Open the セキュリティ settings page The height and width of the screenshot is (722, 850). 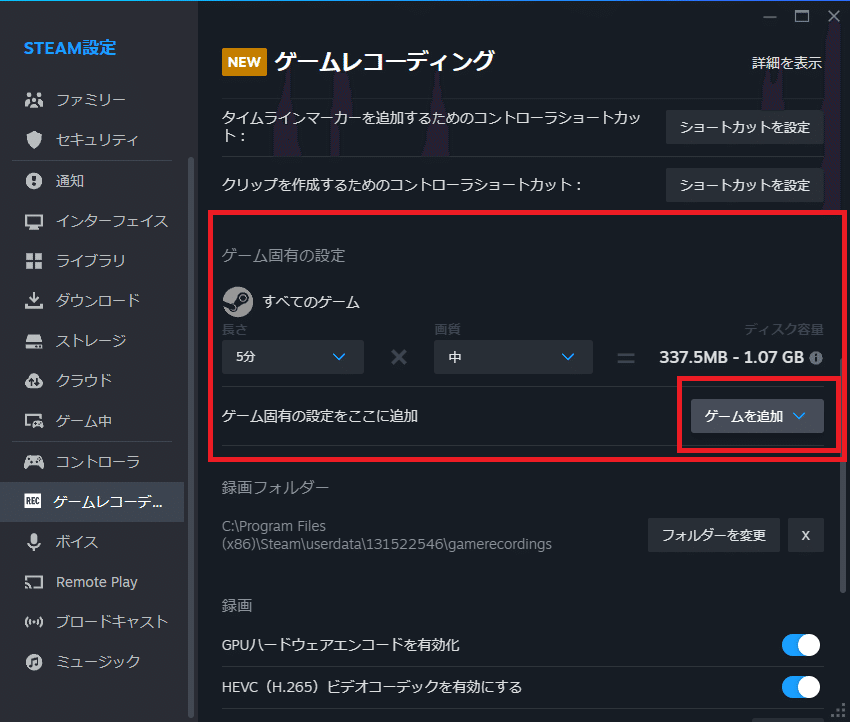pyautogui.click(x=92, y=140)
